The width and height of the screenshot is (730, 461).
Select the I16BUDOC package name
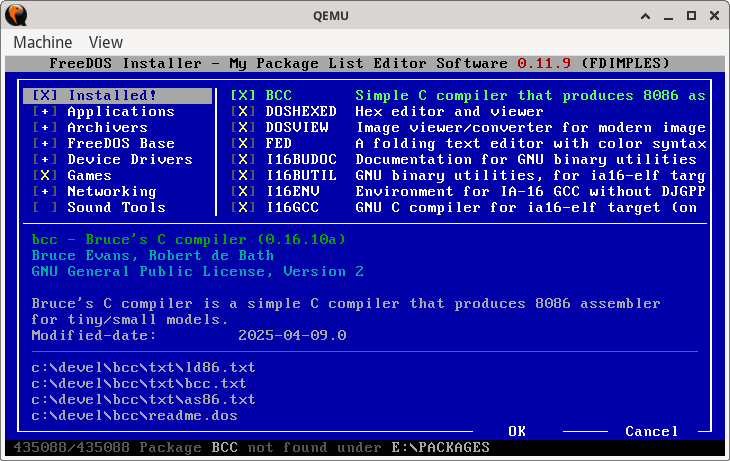301,159
